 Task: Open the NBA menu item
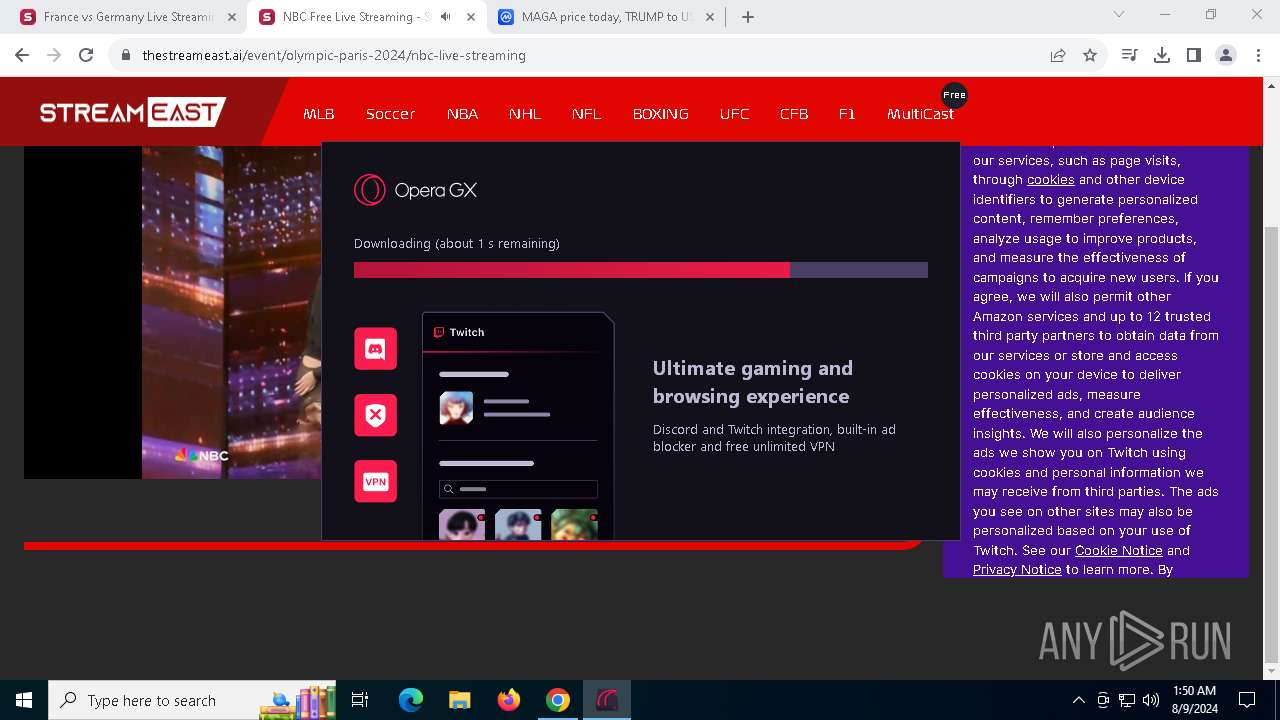coord(462,114)
